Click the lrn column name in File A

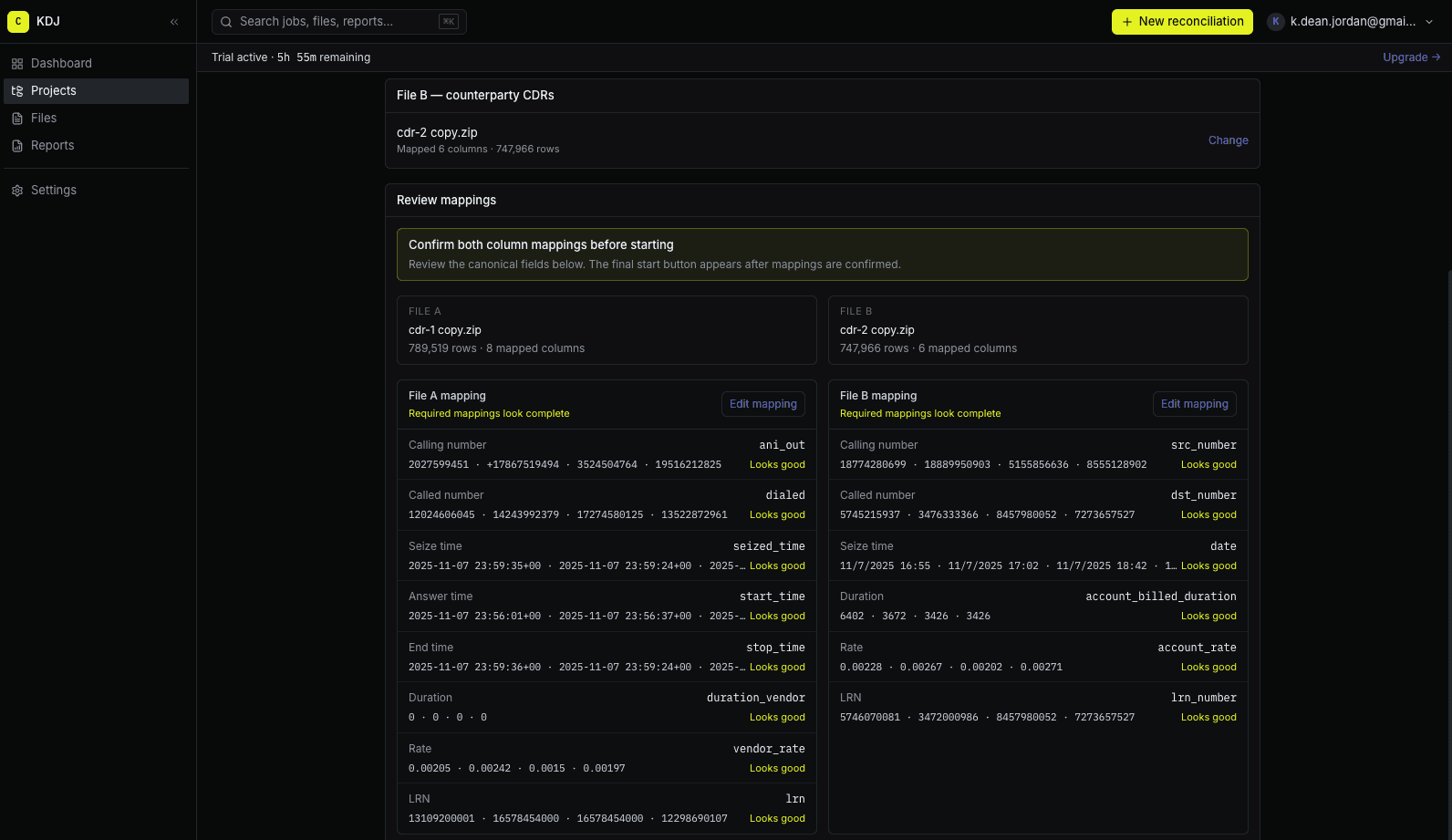pos(795,799)
